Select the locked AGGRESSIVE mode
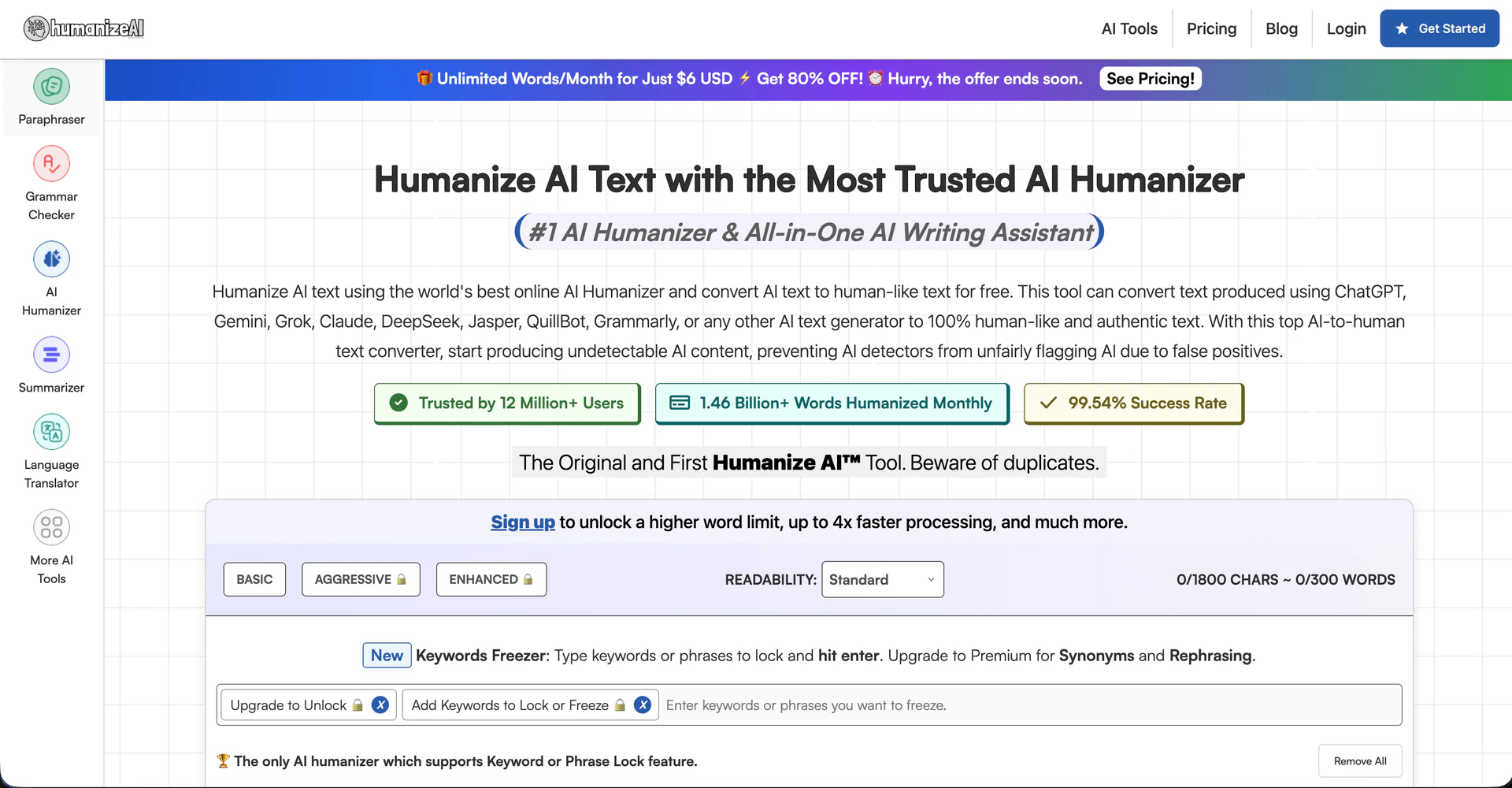 360,579
